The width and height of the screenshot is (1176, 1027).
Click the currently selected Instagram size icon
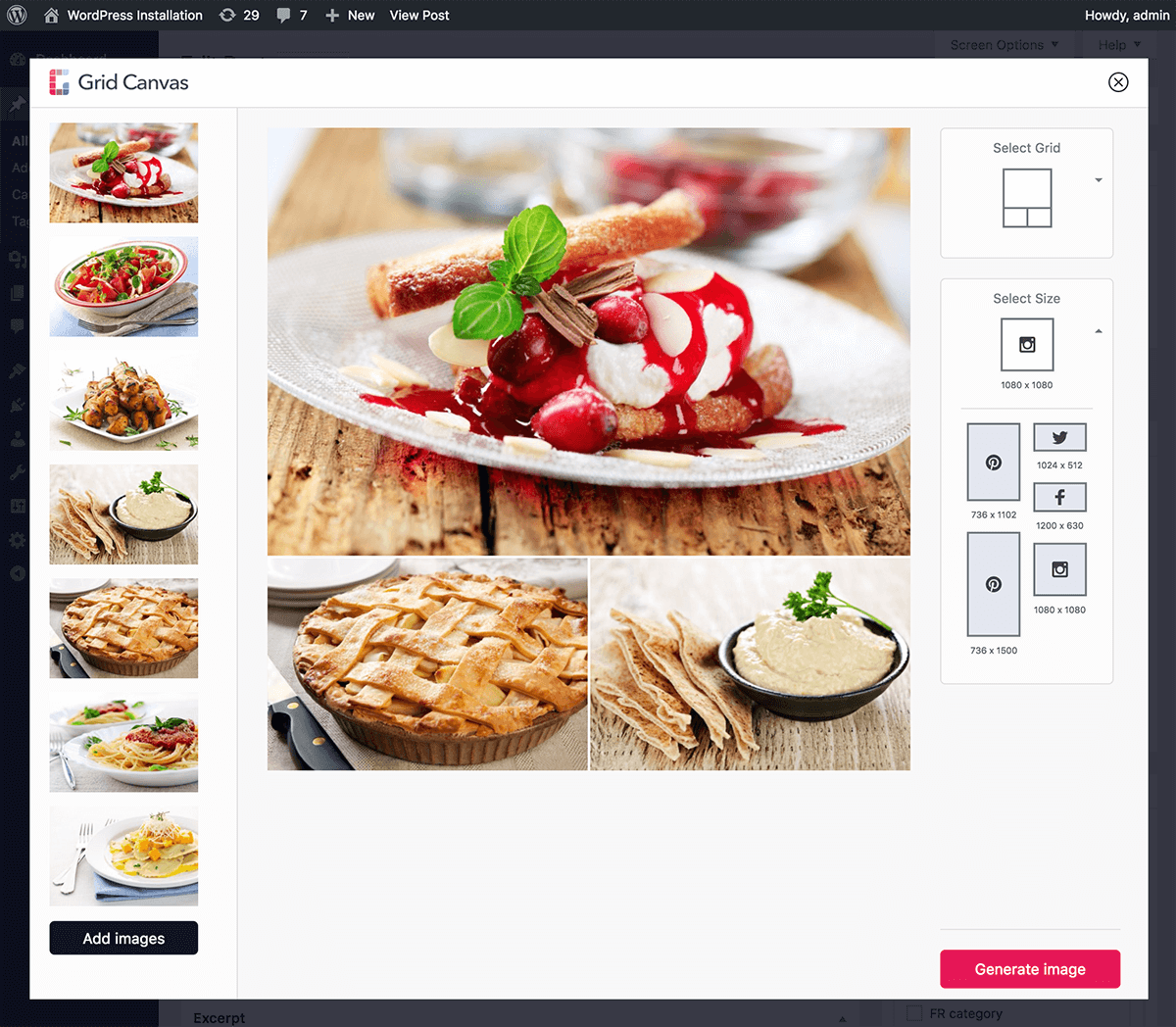pyautogui.click(x=1027, y=344)
